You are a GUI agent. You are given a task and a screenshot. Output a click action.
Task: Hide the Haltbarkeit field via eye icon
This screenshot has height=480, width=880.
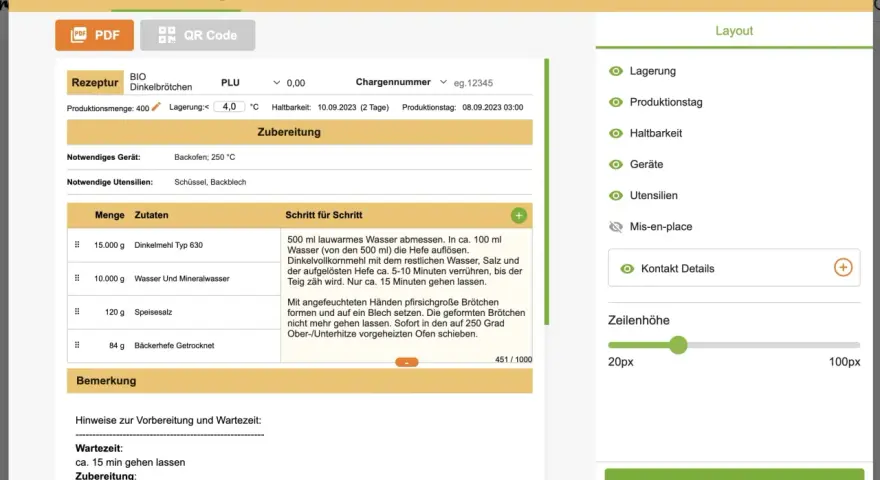pyautogui.click(x=616, y=133)
